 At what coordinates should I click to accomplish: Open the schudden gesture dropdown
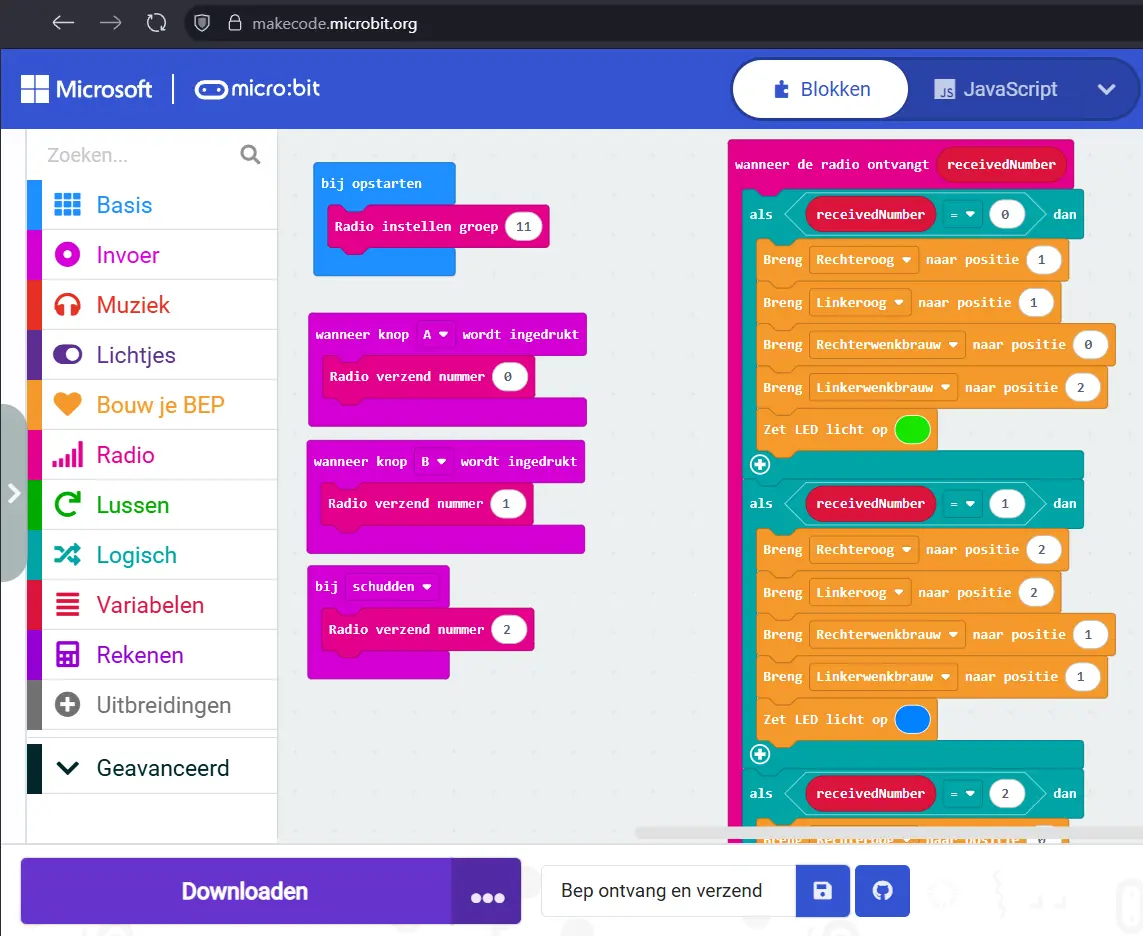391,587
